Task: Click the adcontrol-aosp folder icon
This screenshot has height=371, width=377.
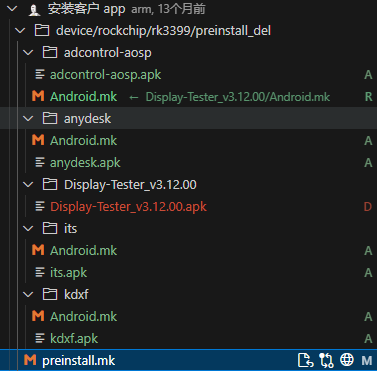Action: click(50, 52)
